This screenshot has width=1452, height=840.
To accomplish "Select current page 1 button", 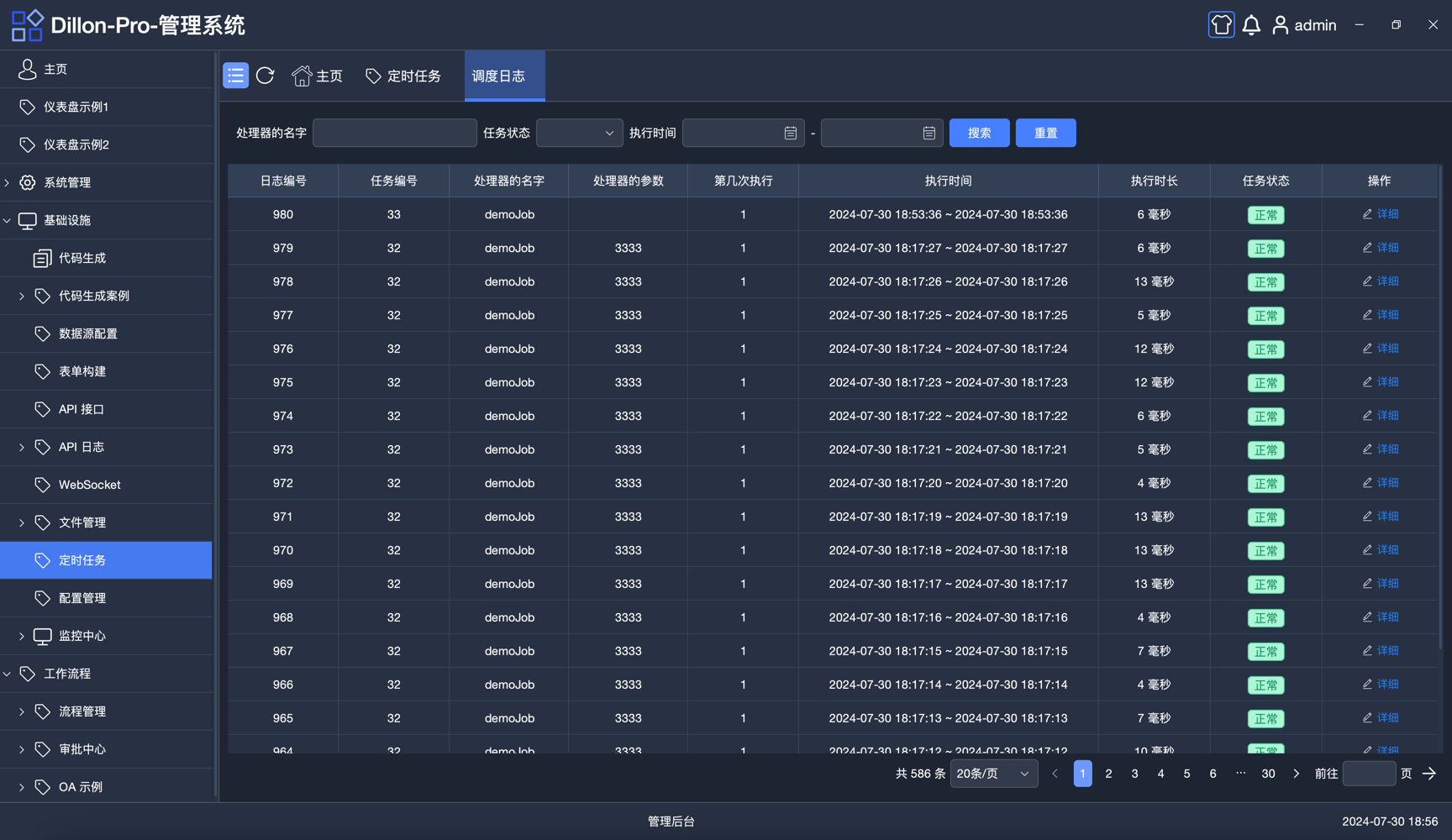I will [x=1082, y=774].
